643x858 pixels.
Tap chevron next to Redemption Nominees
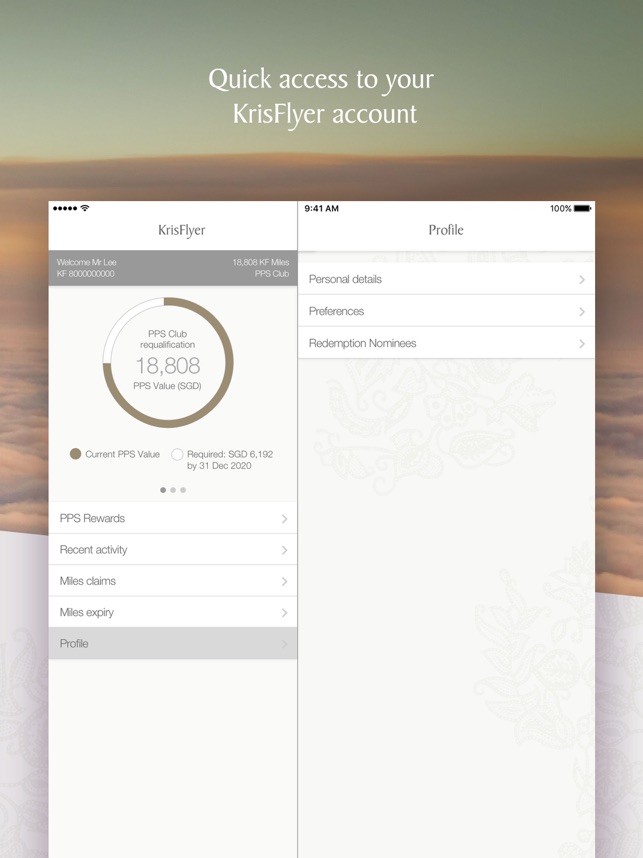pyautogui.click(x=582, y=344)
